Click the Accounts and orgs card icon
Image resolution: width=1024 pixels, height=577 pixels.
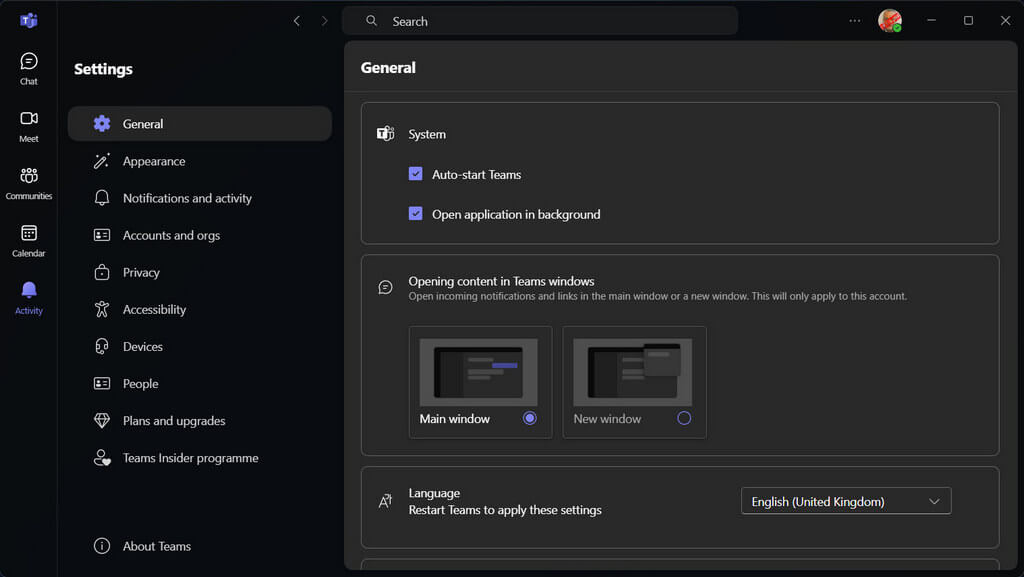pos(102,235)
